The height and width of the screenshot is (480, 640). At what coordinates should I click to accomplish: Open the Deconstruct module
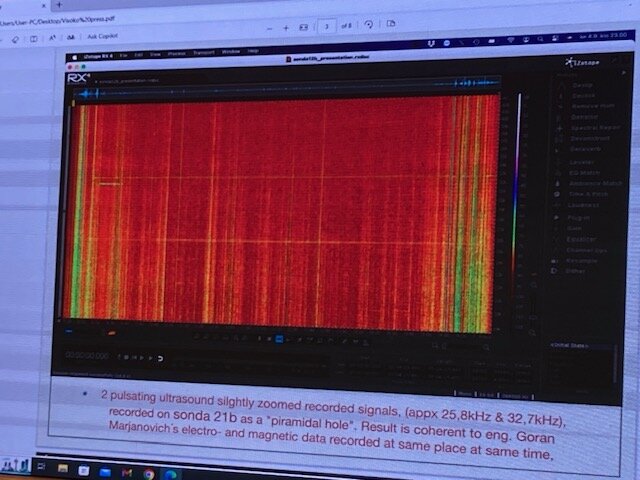pyautogui.click(x=590, y=138)
